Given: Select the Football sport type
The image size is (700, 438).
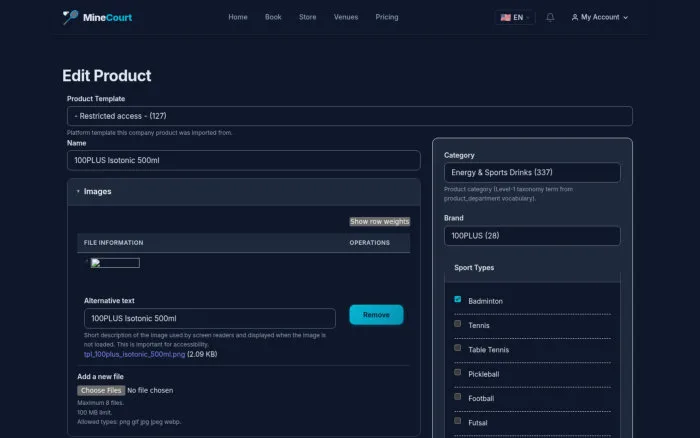Looking at the screenshot, I should pyautogui.click(x=458, y=396).
